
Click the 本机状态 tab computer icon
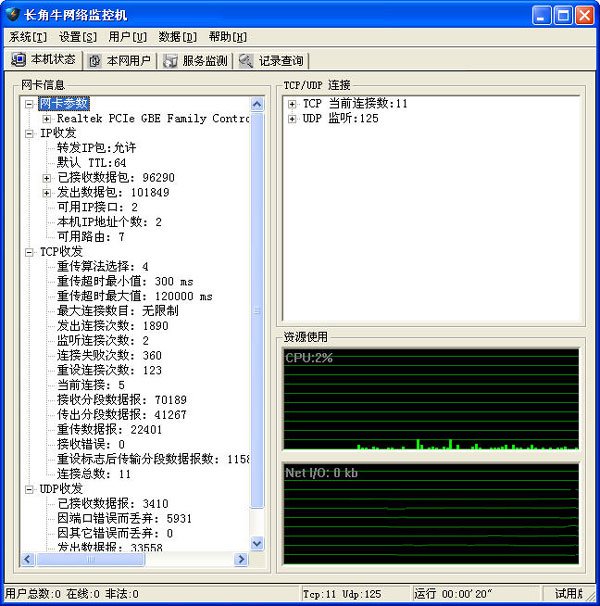(18, 60)
